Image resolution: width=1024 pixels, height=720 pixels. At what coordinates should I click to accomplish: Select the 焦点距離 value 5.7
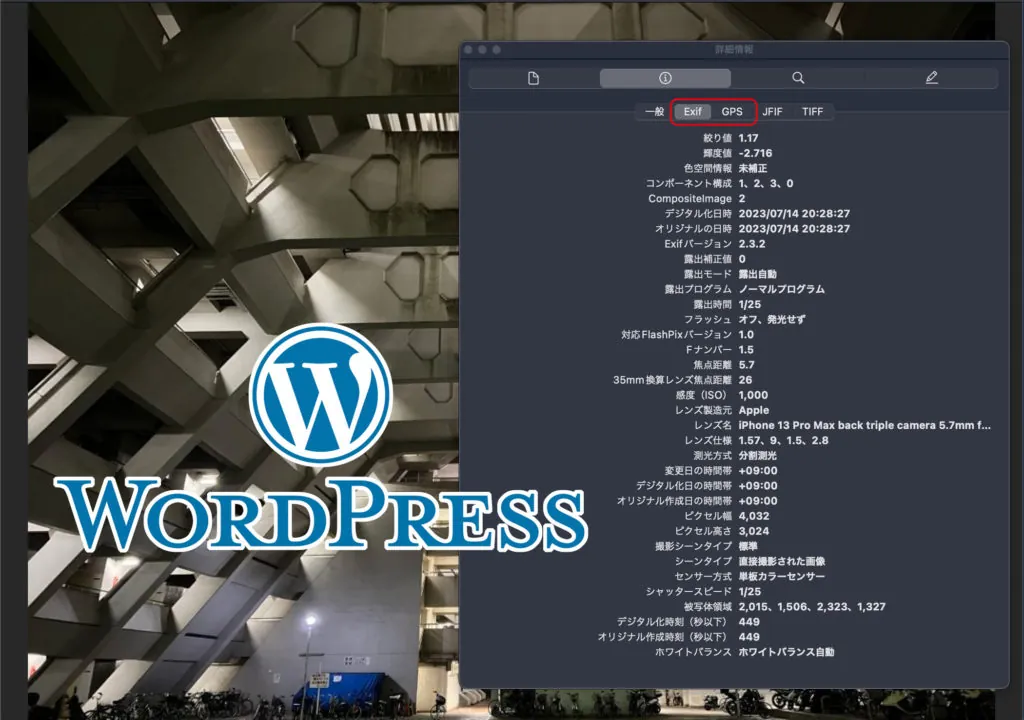tap(746, 365)
